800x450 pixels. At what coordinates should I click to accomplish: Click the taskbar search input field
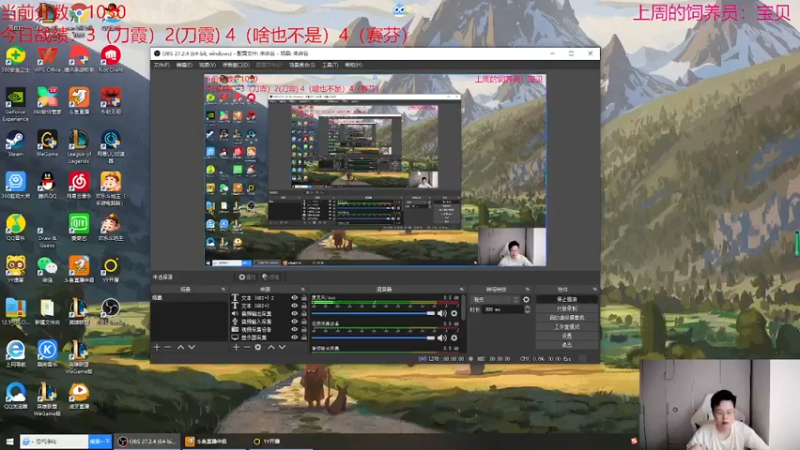(x=54, y=441)
